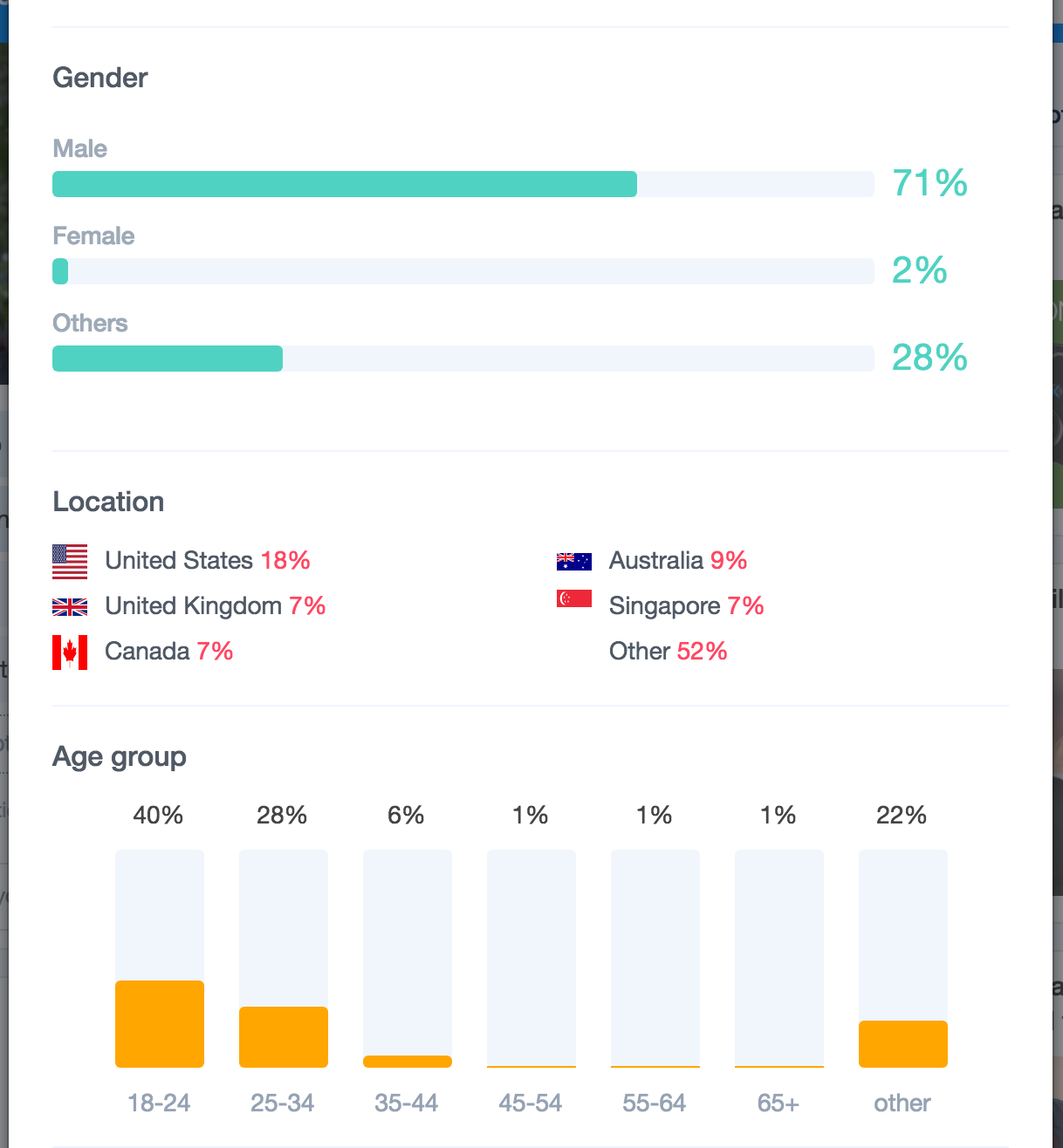
Task: Click the Australia flag icon
Action: 573,561
